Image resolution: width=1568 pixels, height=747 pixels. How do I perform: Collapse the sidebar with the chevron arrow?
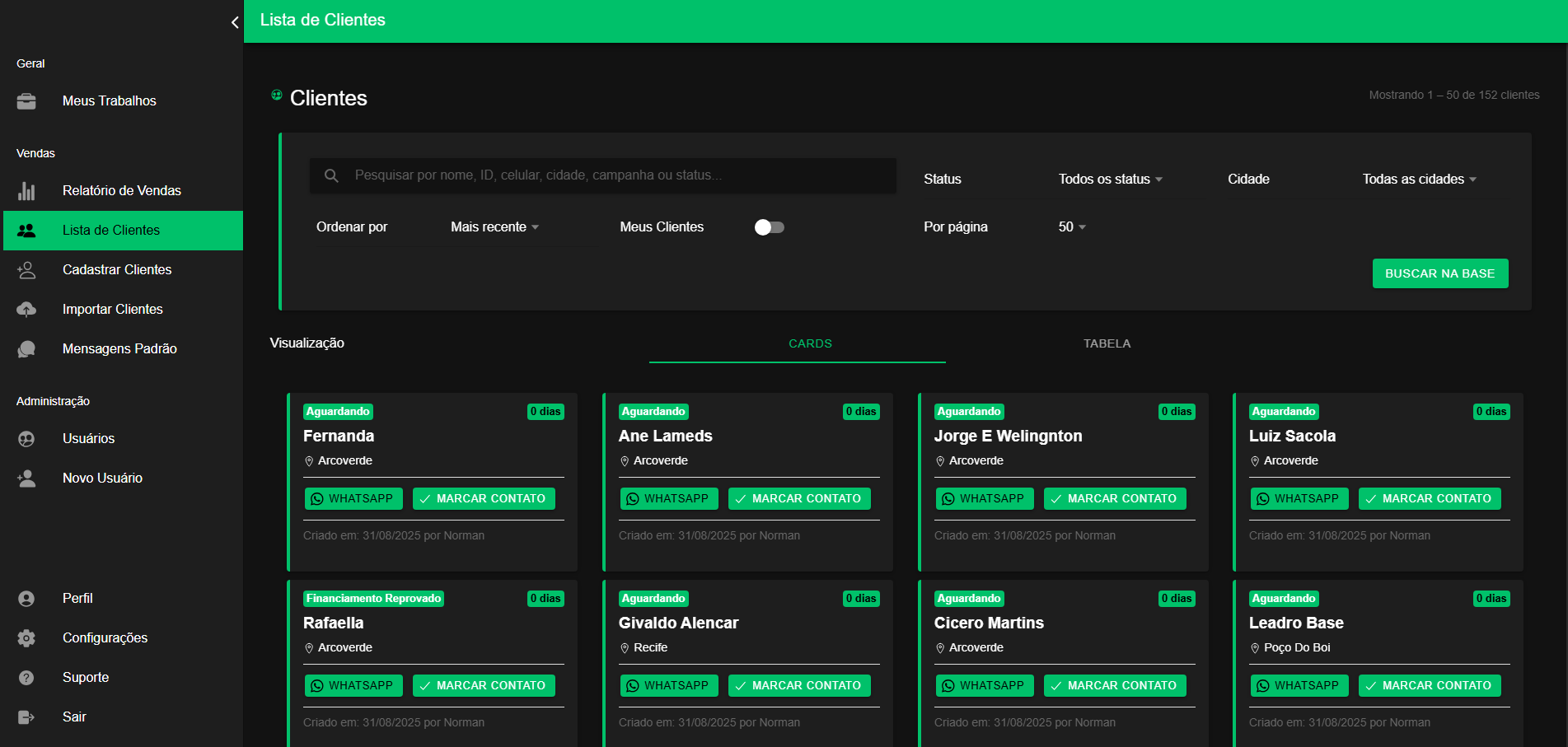click(235, 22)
